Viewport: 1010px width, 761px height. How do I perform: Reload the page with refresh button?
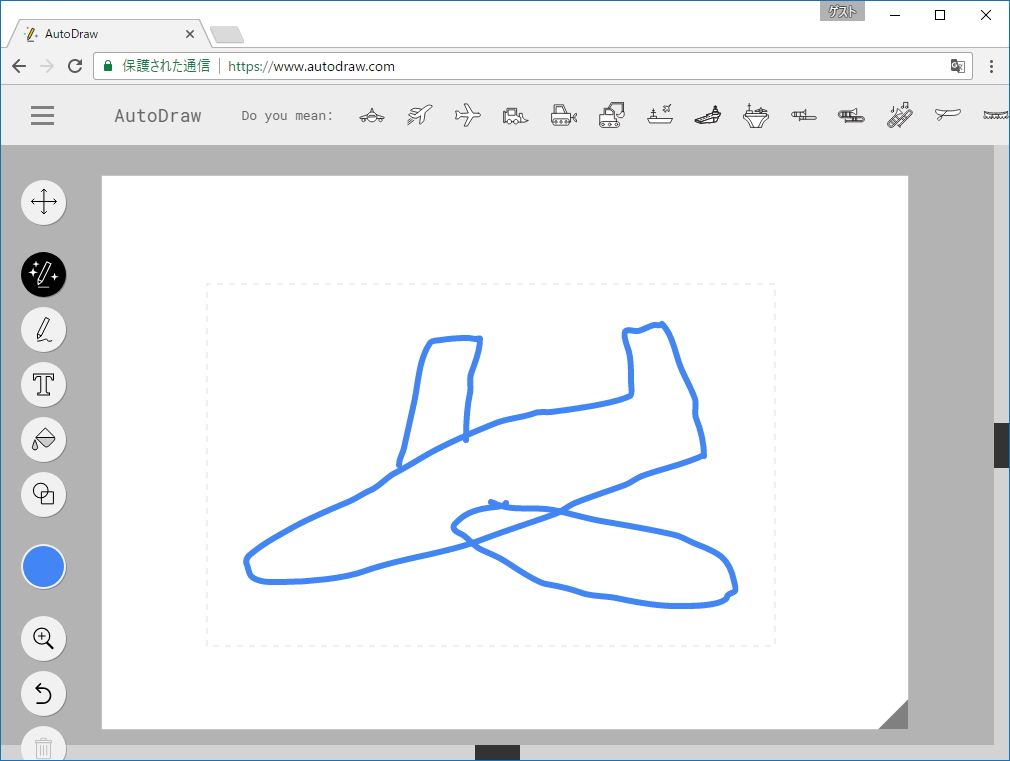pos(75,66)
